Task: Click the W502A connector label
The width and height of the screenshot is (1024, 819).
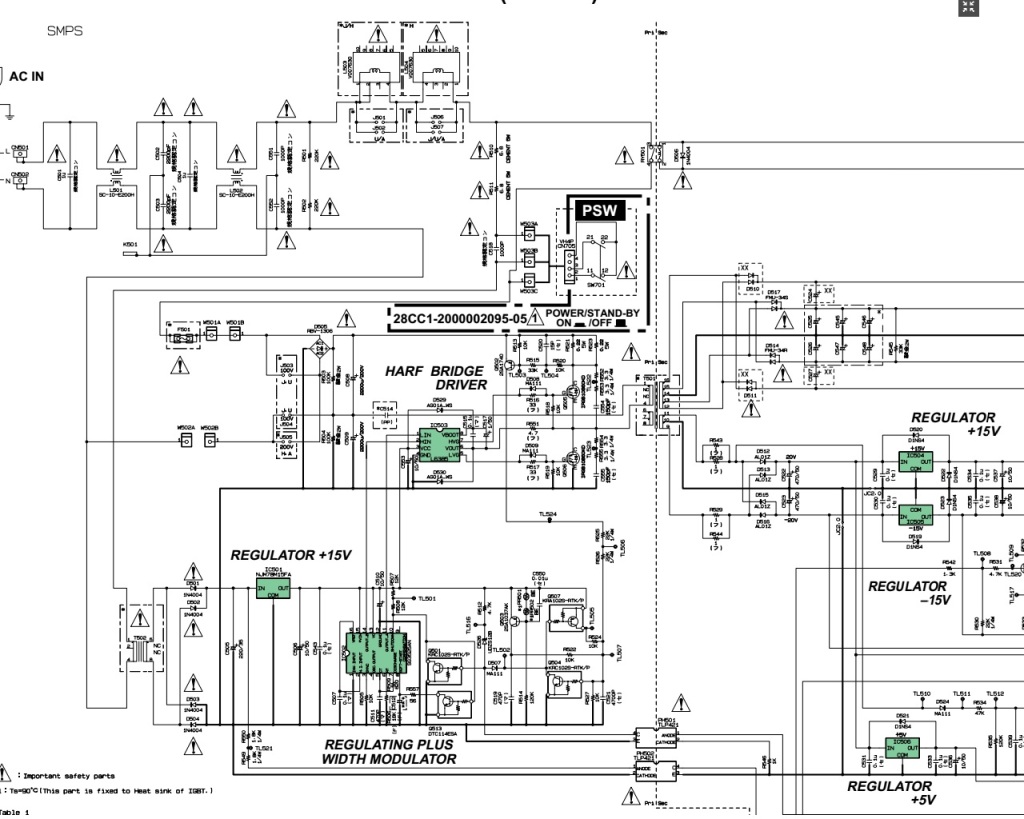Action: [x=186, y=428]
